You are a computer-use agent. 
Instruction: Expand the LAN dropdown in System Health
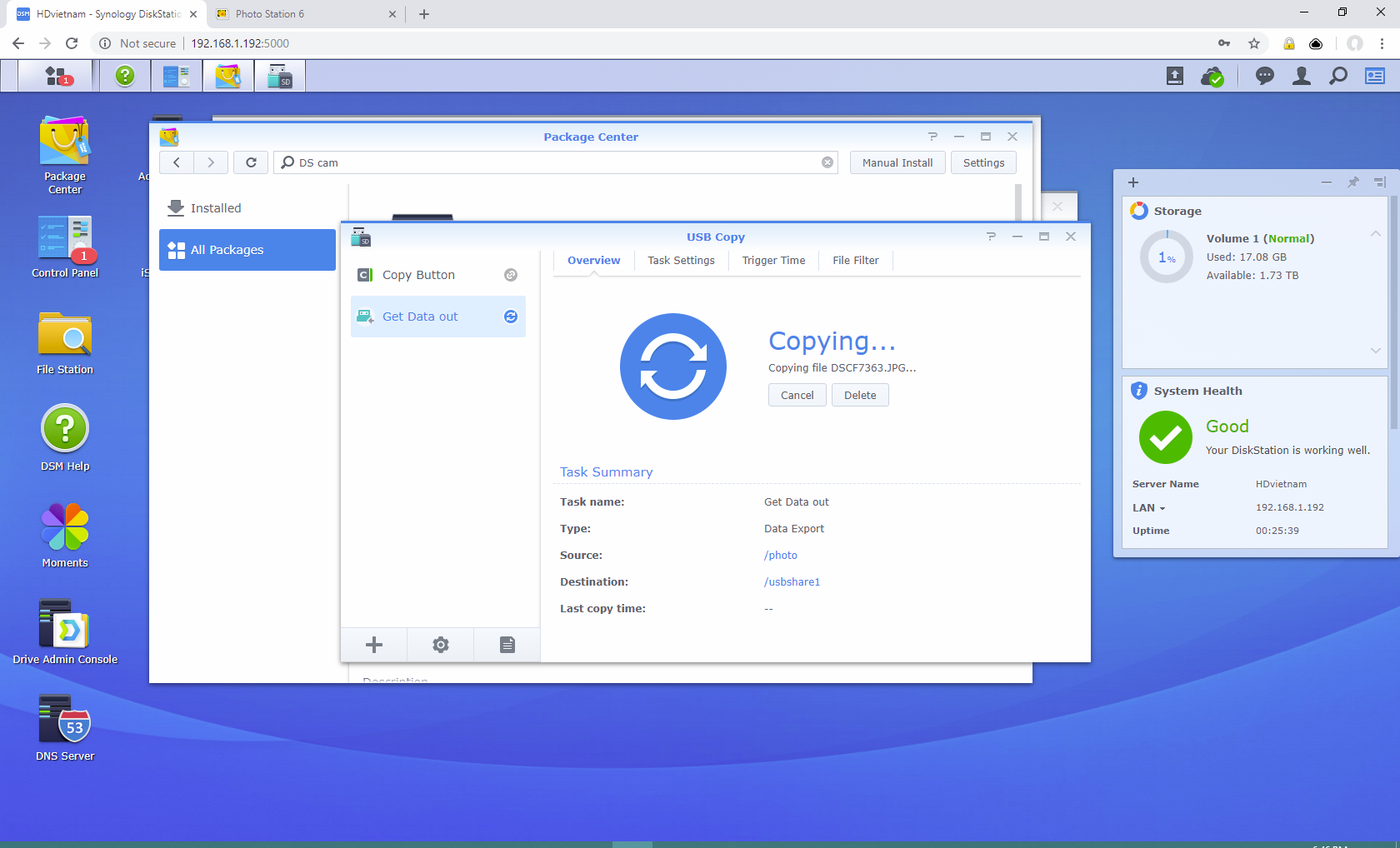coord(1148,508)
